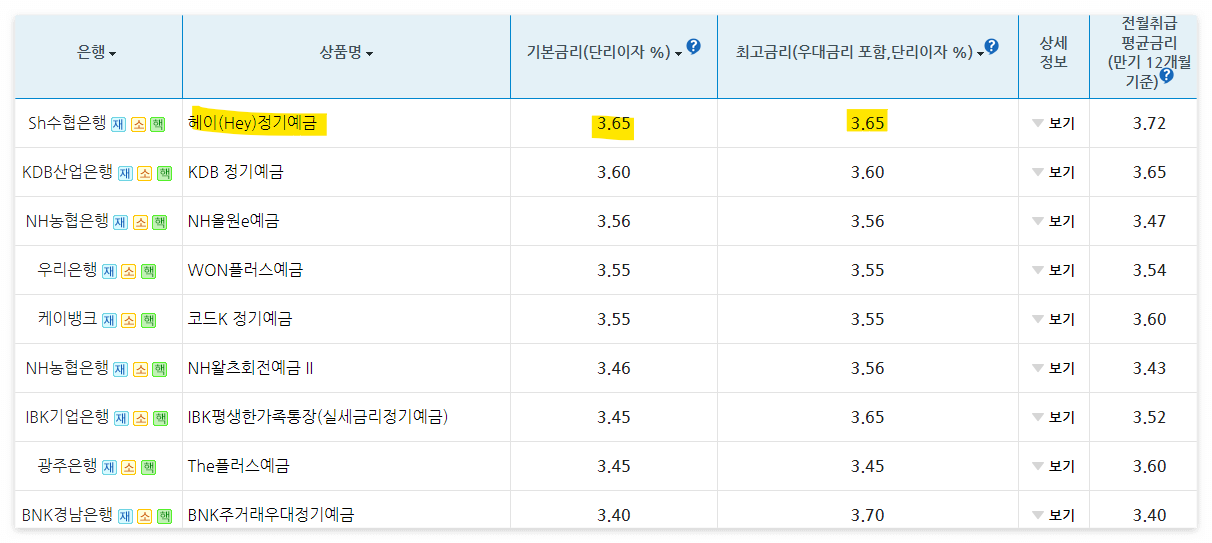This screenshot has width=1212, height=543.
Task: Expand 보기 details for NH올원e예금
Action: pos(1053,222)
